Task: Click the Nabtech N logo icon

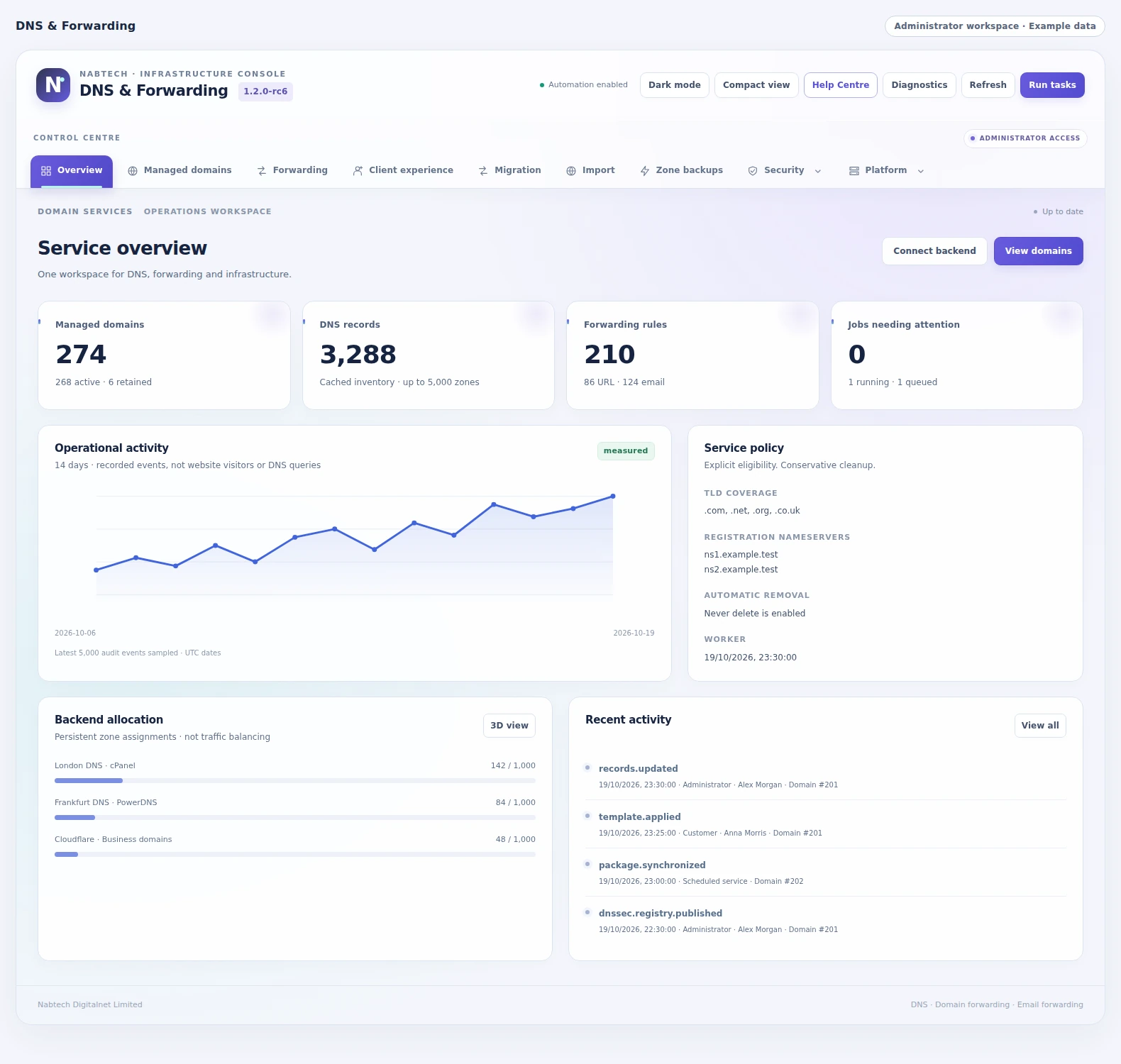Action: point(53,85)
